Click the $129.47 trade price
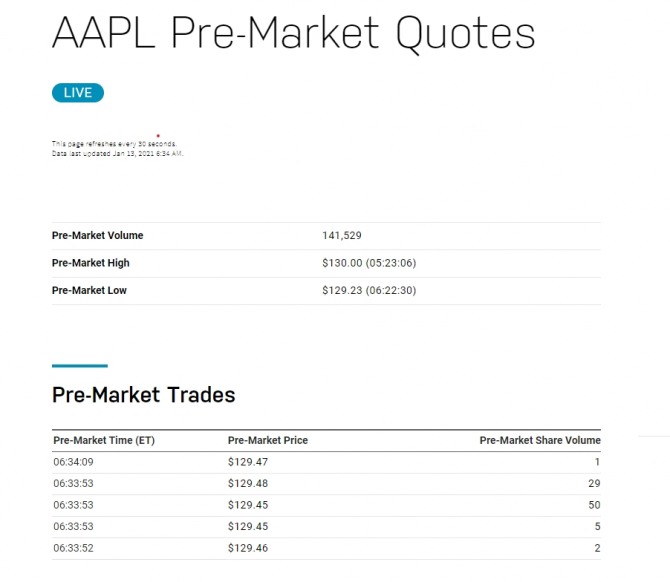This screenshot has width=670, height=582. coord(248,462)
